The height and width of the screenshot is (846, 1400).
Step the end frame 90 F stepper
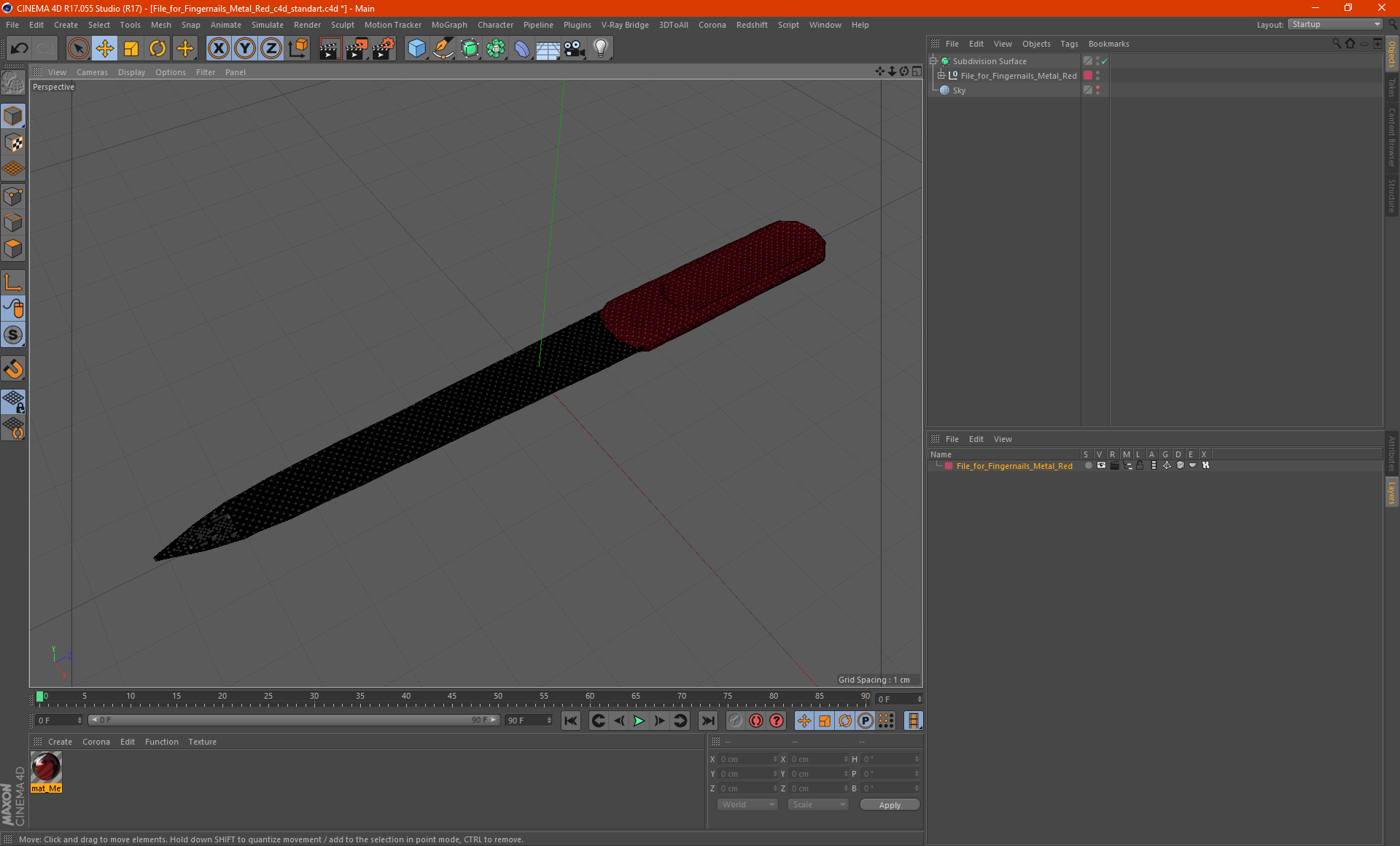[549, 721]
